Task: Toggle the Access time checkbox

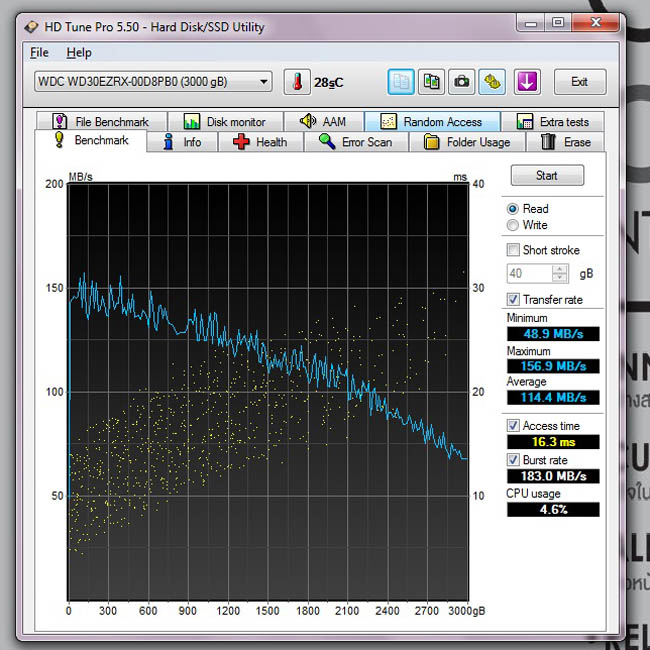Action: tap(513, 425)
